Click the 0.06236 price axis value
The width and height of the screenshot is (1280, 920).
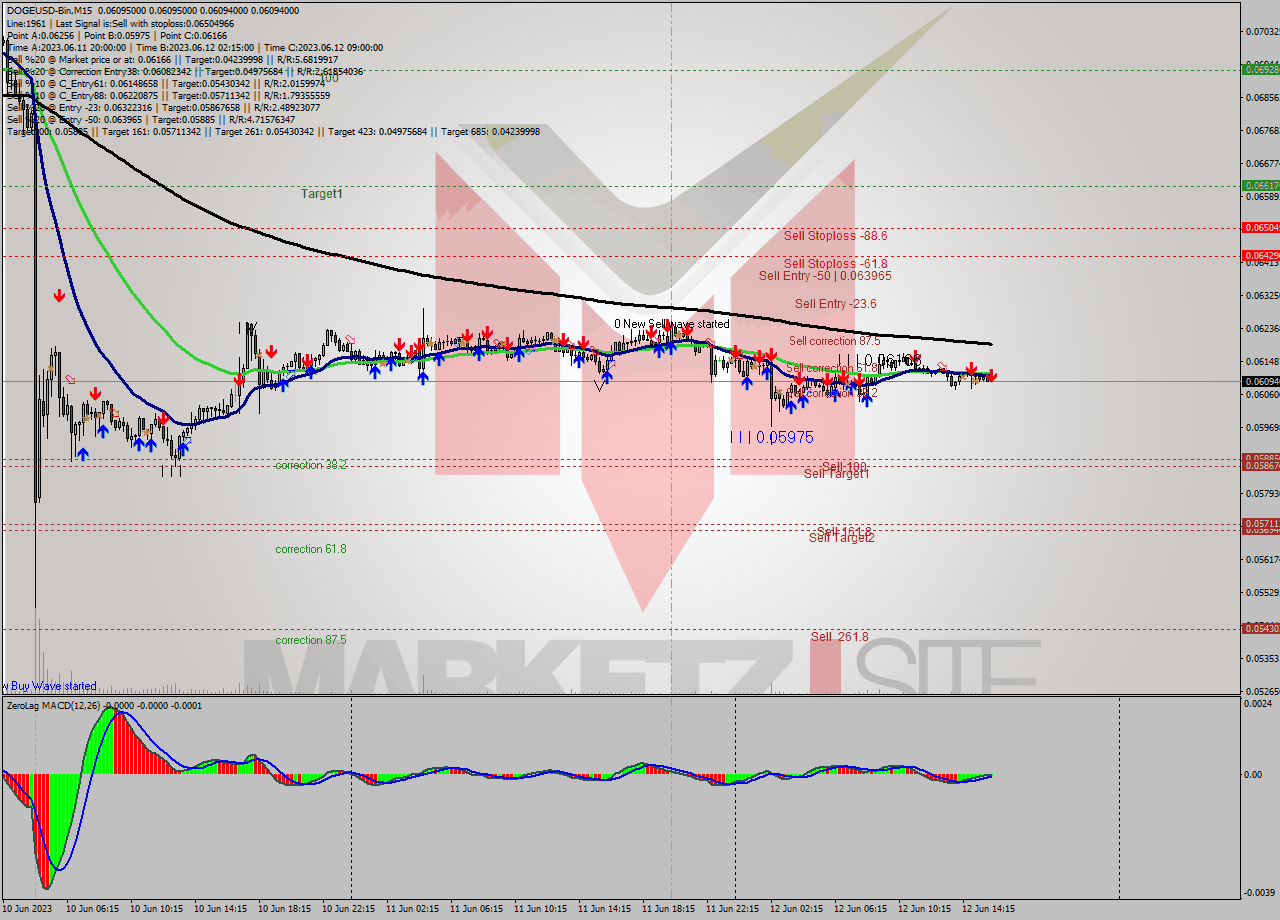point(1261,329)
